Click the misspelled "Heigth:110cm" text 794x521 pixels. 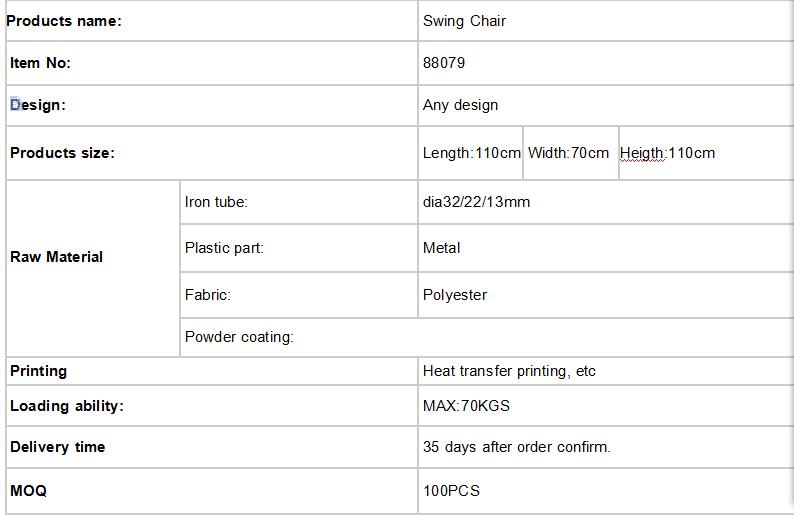[667, 153]
